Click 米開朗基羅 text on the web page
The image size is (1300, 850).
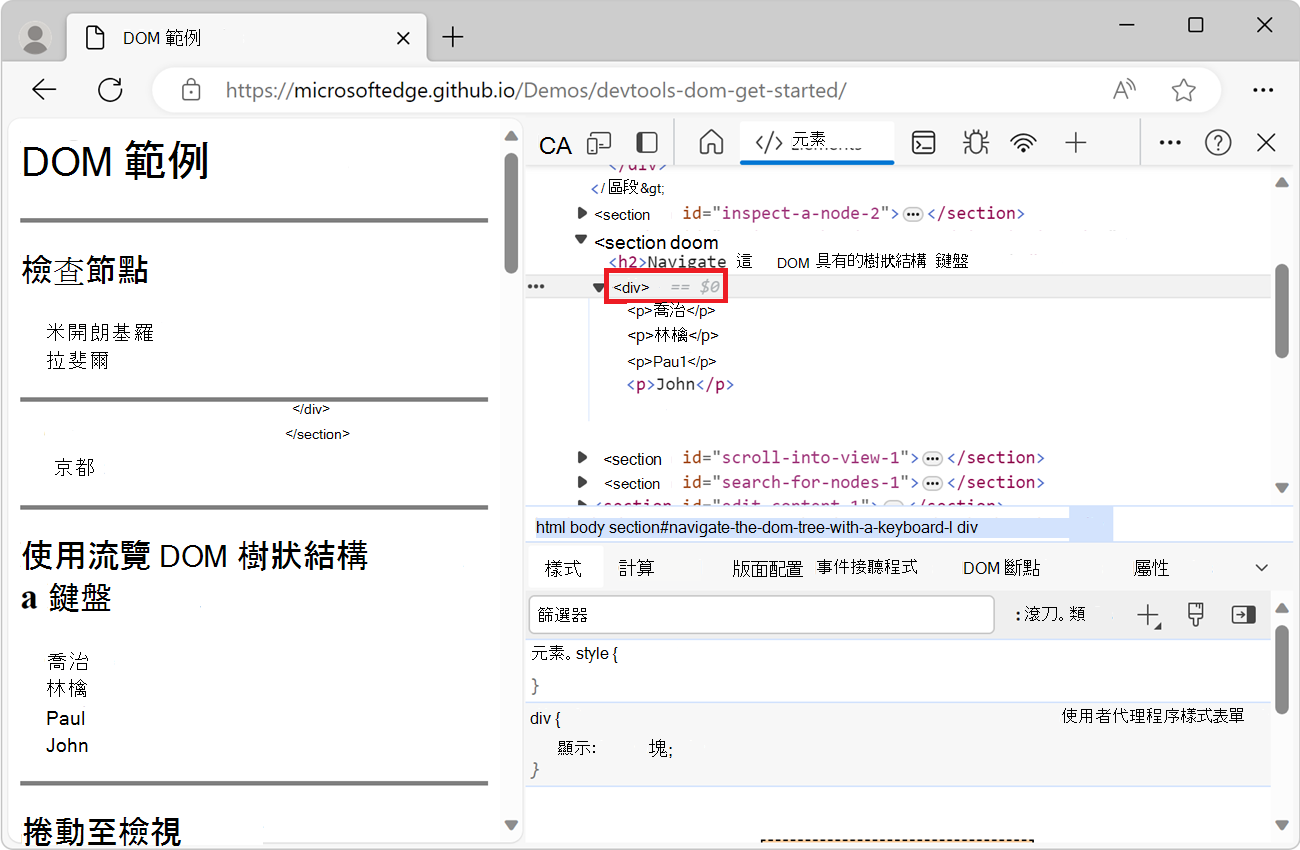pyautogui.click(x=100, y=333)
